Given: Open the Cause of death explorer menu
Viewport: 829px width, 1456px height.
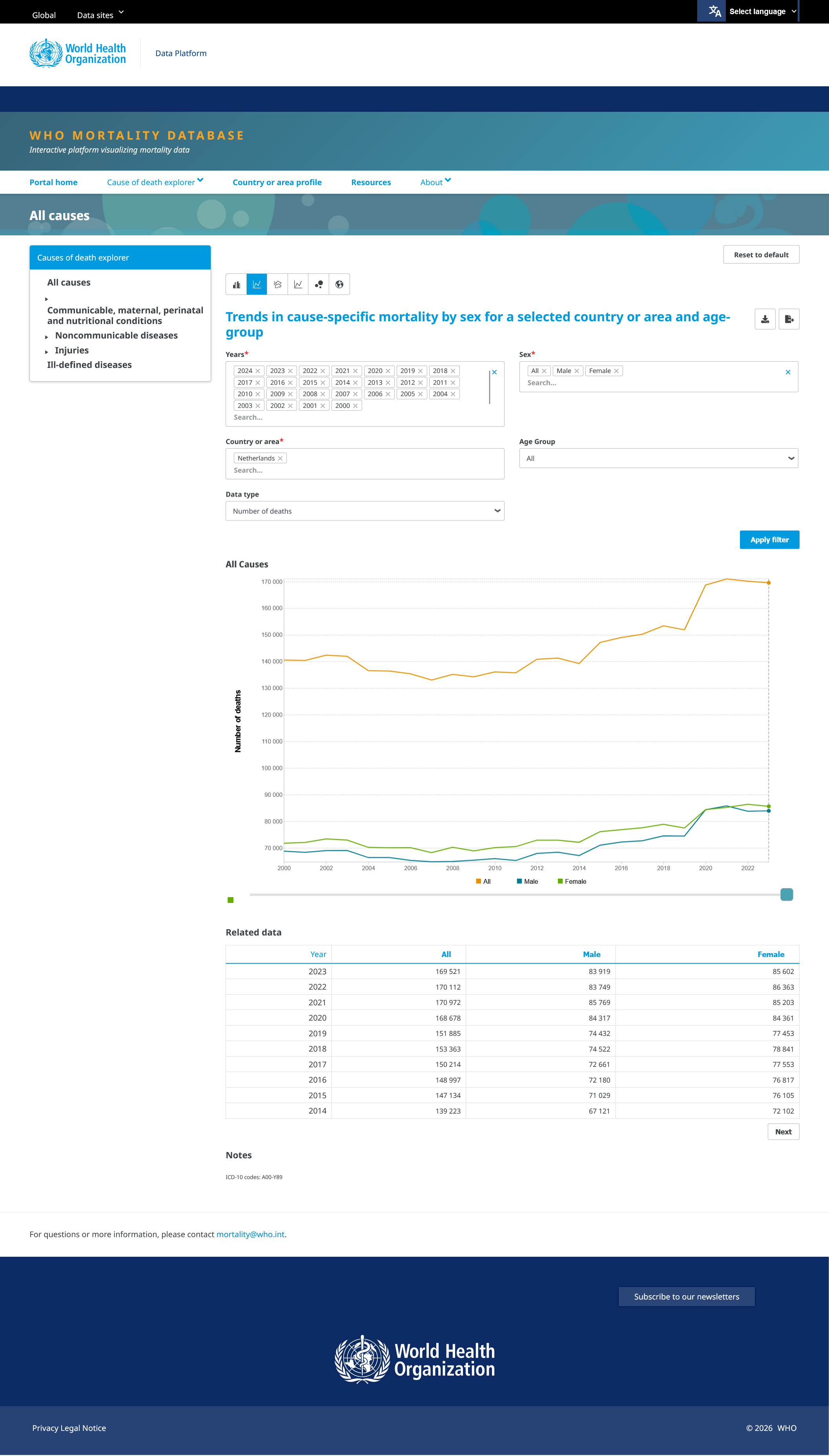Looking at the screenshot, I should [x=155, y=182].
